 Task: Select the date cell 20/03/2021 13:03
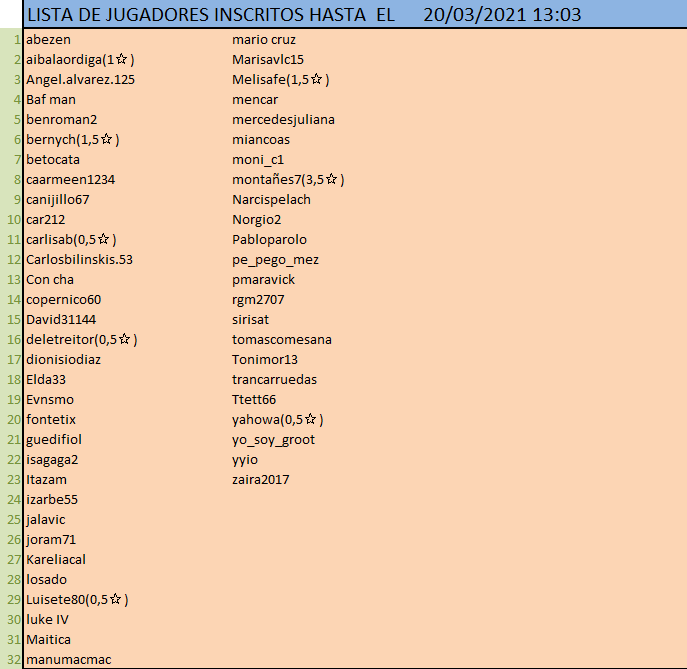502,15
